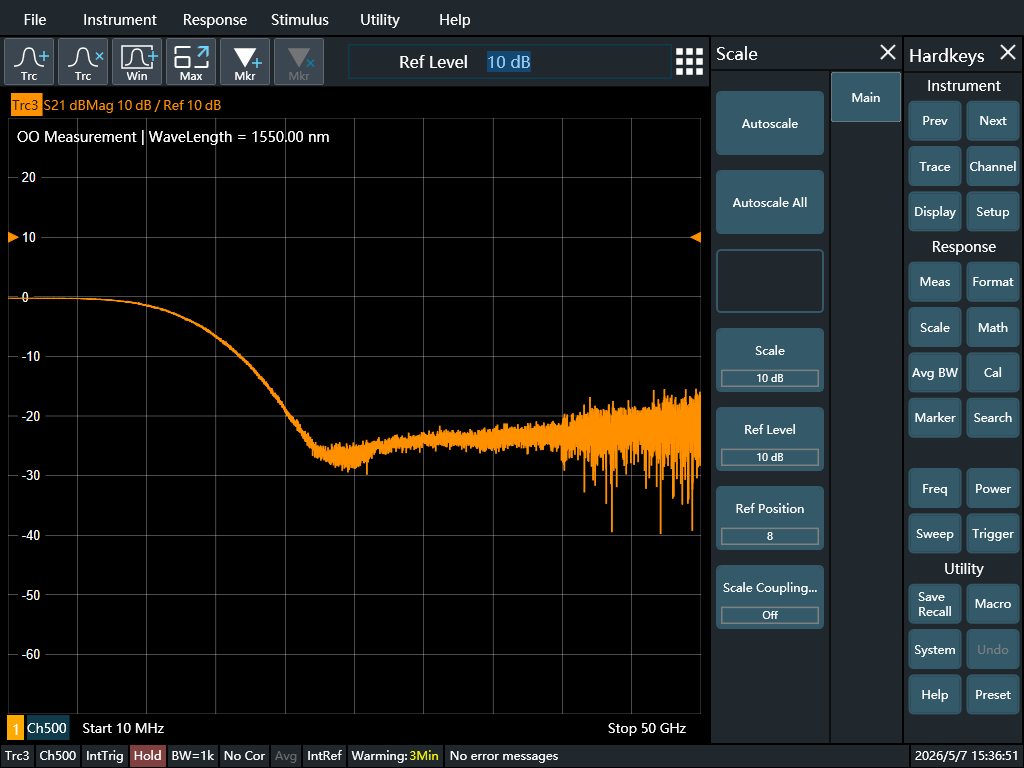This screenshot has height=768, width=1024.
Task: Open the Display hardkey
Action: tap(935, 212)
